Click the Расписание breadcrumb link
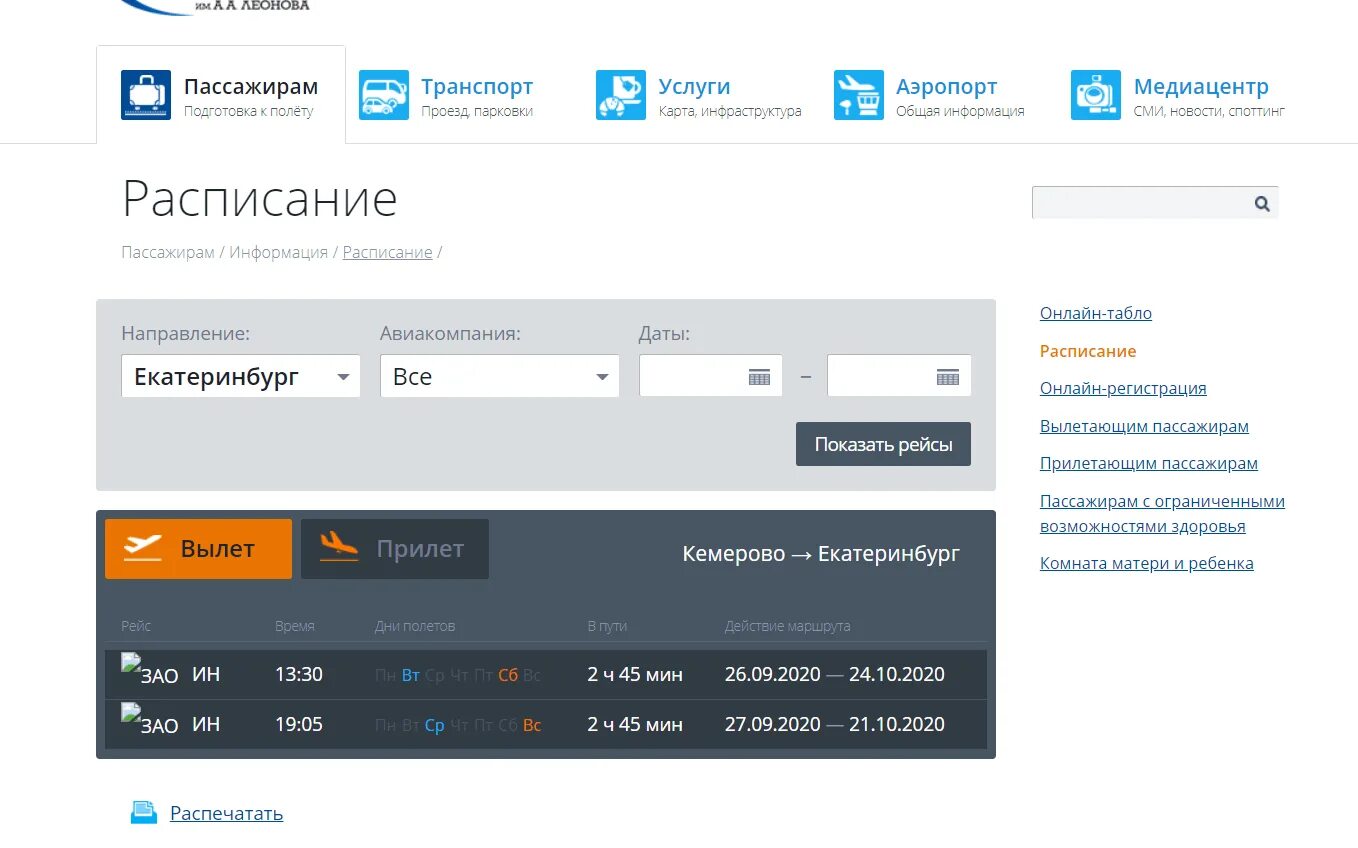1358x848 pixels. tap(387, 252)
